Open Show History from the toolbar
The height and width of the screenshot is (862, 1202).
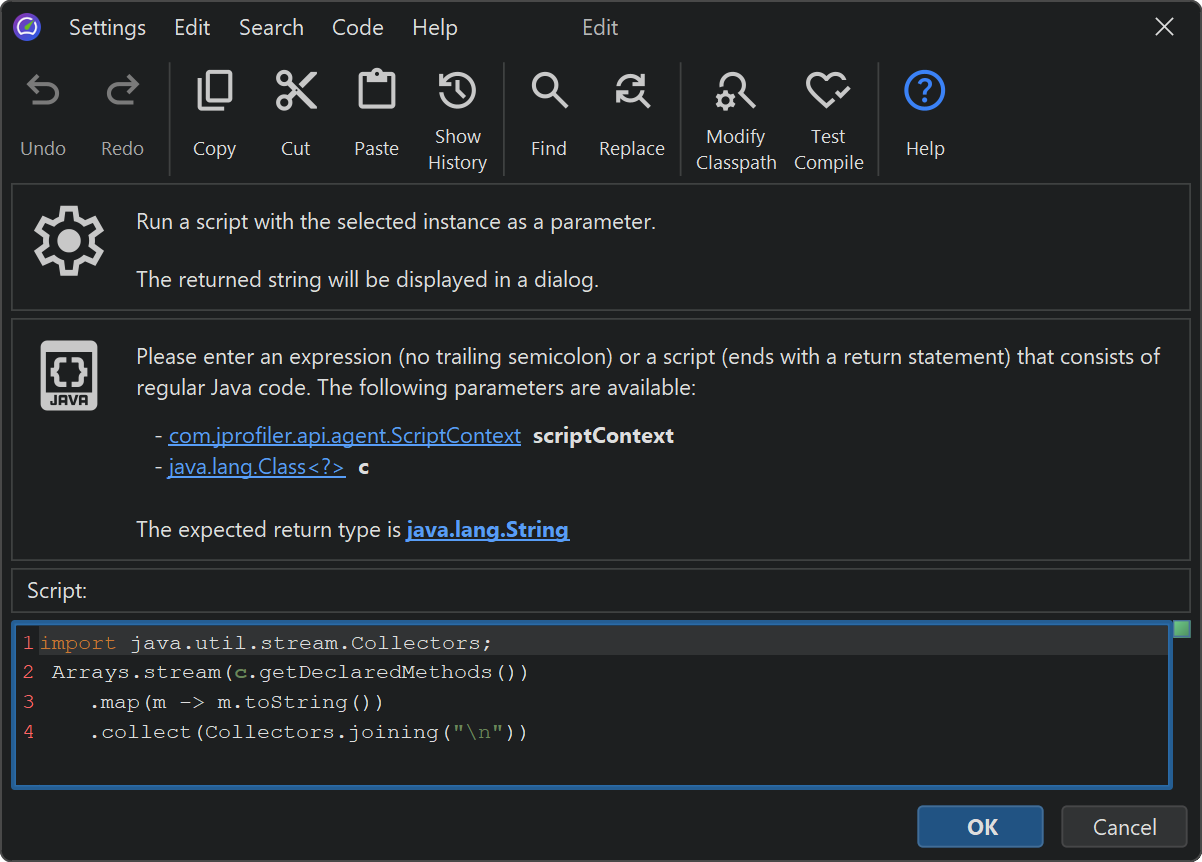point(457,92)
